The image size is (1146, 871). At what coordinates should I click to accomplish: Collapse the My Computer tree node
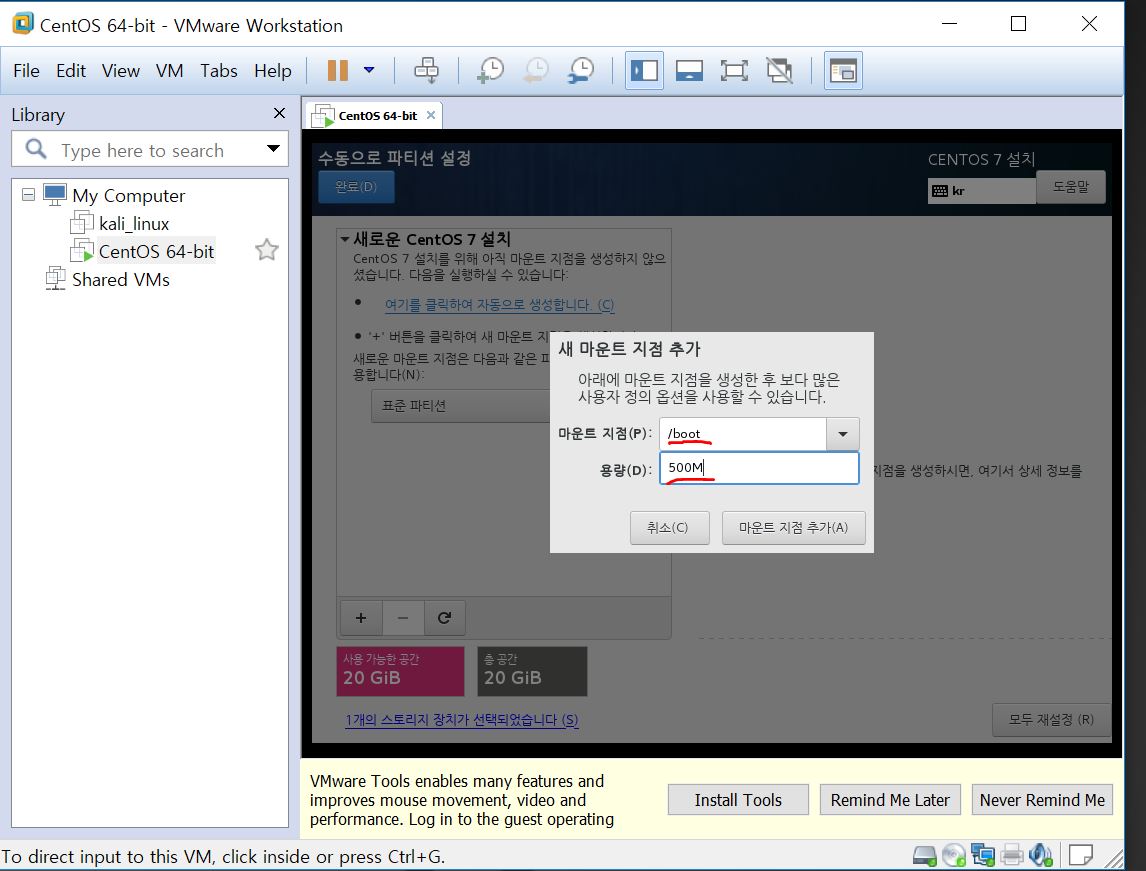point(29,194)
